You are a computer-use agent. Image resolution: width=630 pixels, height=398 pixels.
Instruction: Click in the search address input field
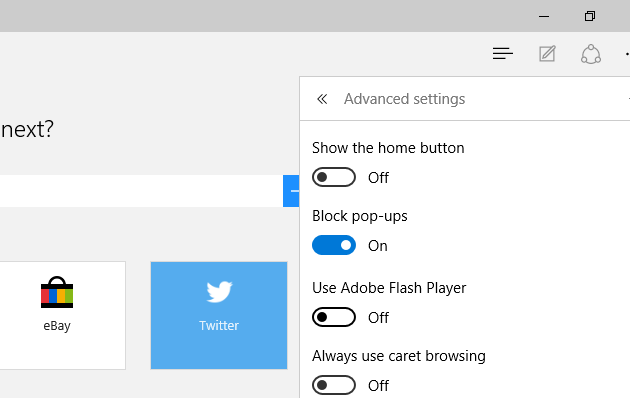(141, 191)
